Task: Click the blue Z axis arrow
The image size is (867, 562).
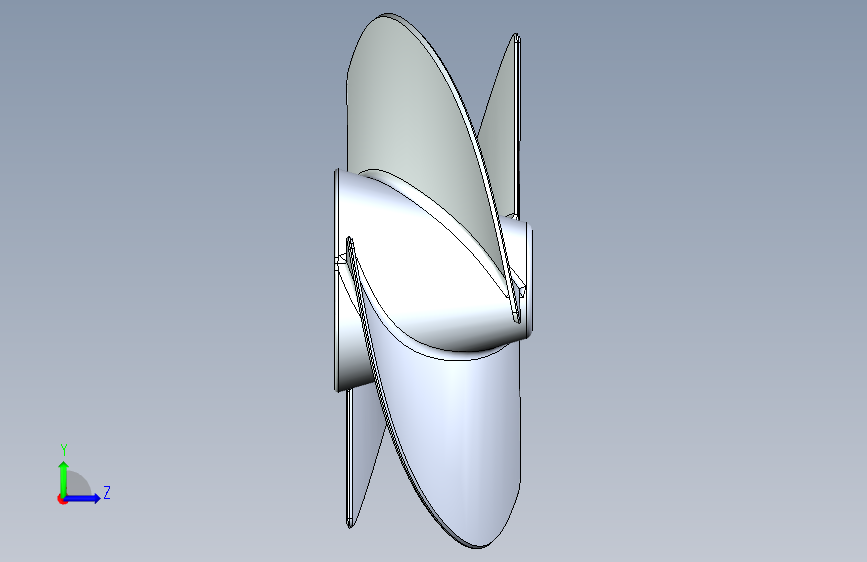Action: coord(83,498)
